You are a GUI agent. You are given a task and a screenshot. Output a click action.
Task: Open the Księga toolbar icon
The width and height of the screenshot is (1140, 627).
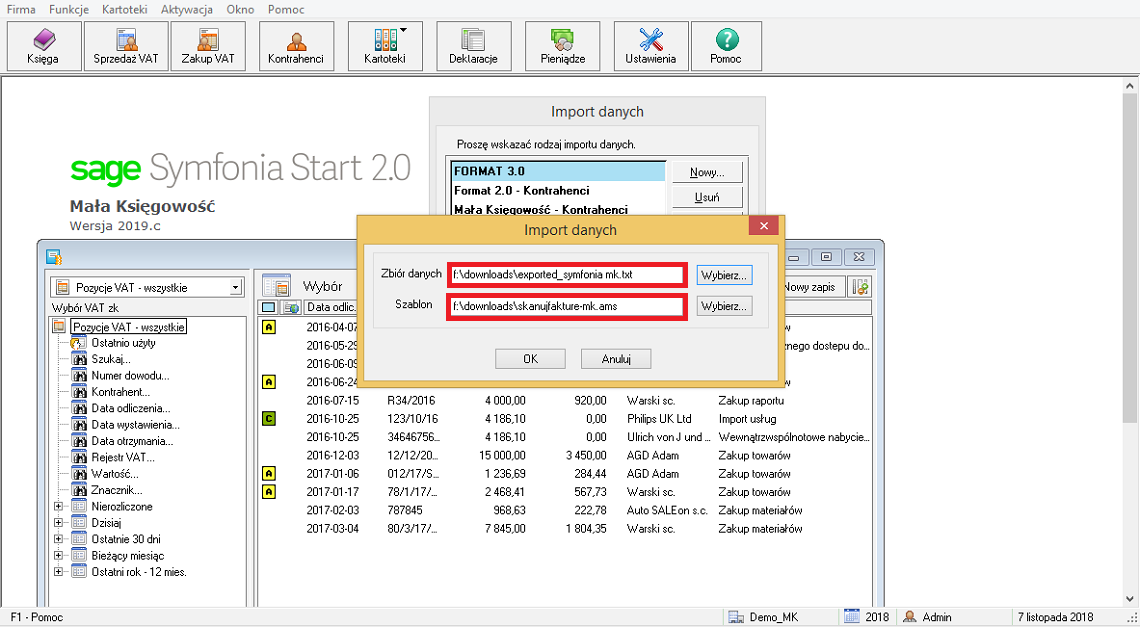coord(42,46)
